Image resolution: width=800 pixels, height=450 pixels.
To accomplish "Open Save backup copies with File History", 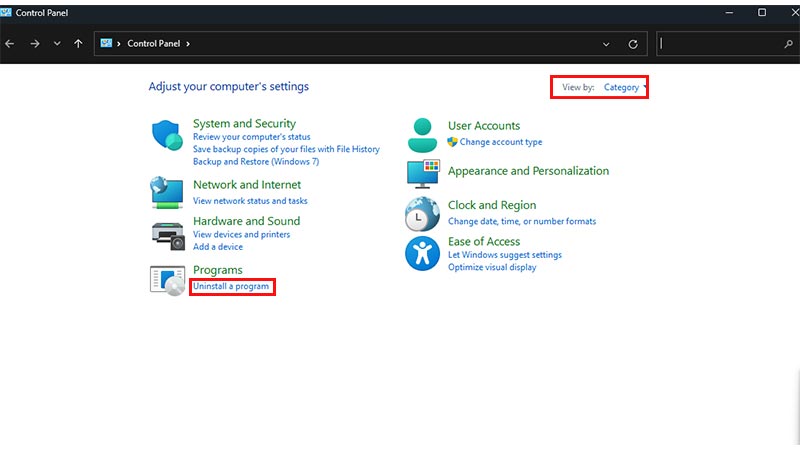I will point(286,149).
